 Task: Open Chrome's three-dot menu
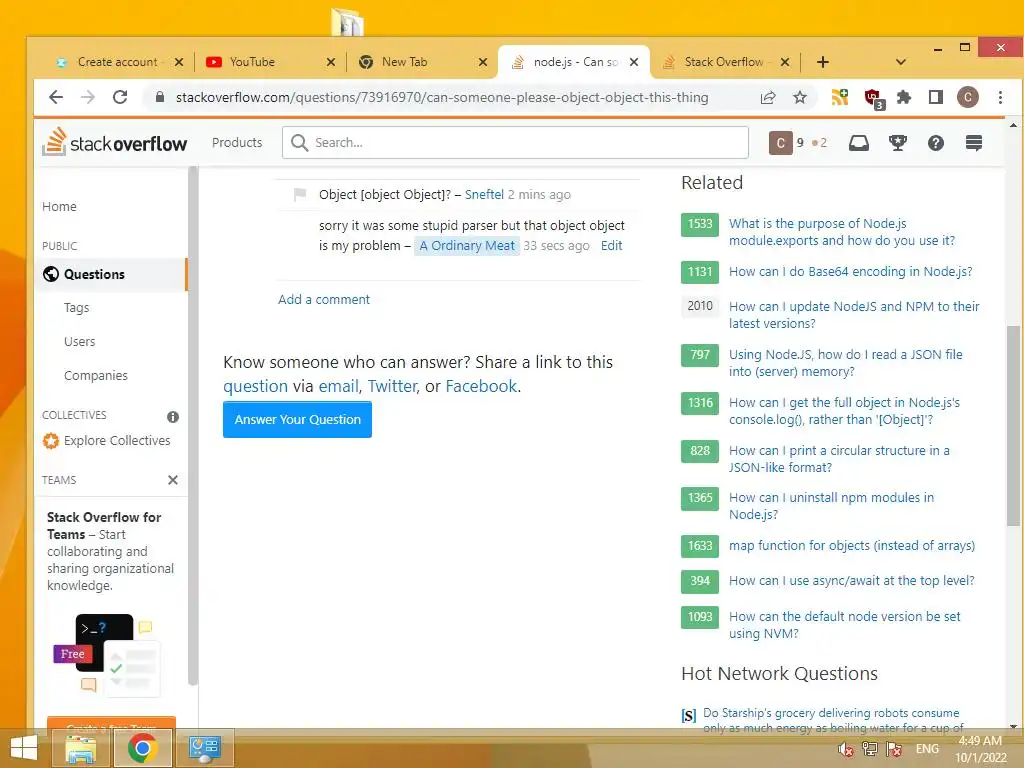[1000, 97]
